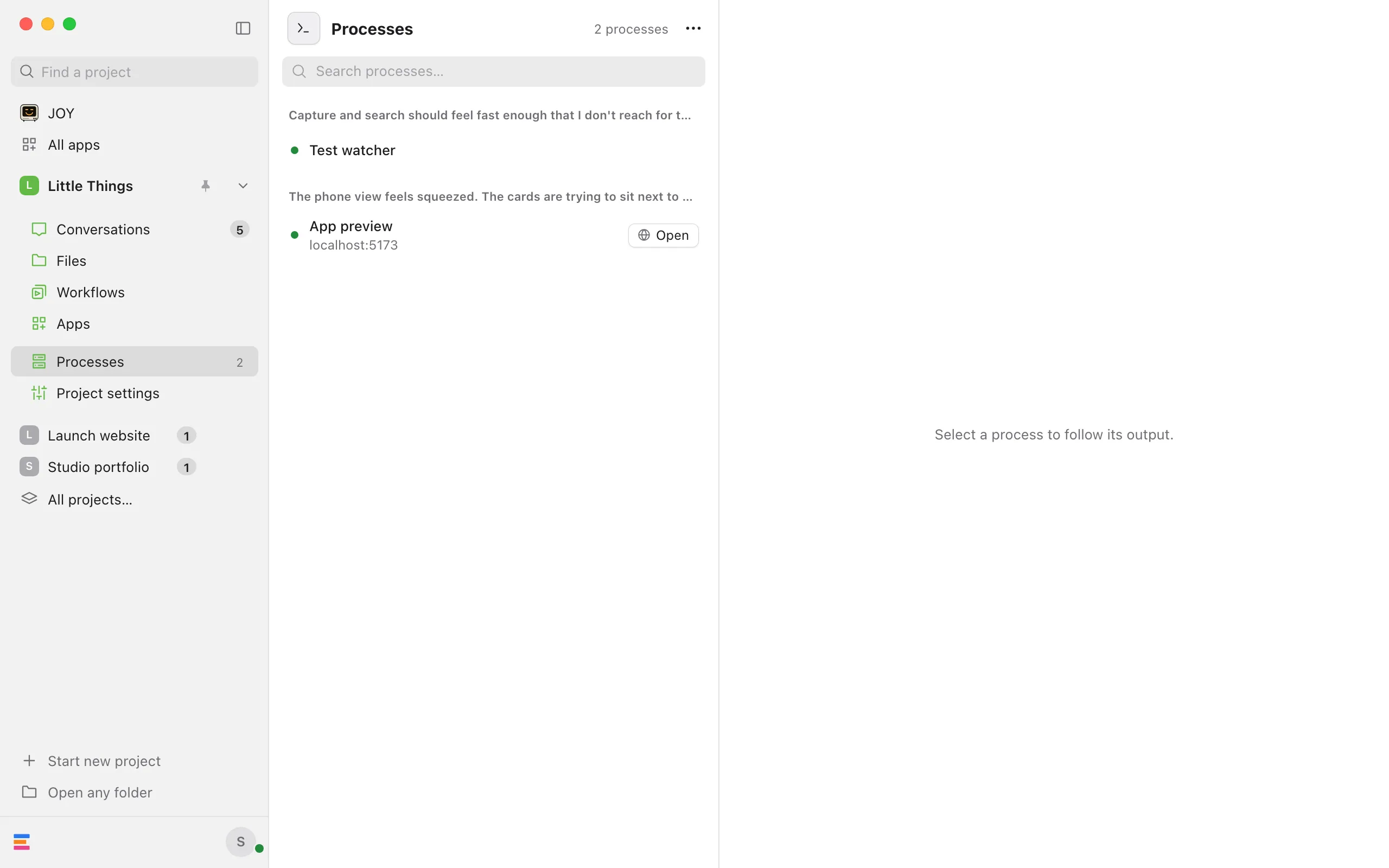The height and width of the screenshot is (868, 1389).
Task: Select Processes in the sidebar
Action: click(135, 361)
